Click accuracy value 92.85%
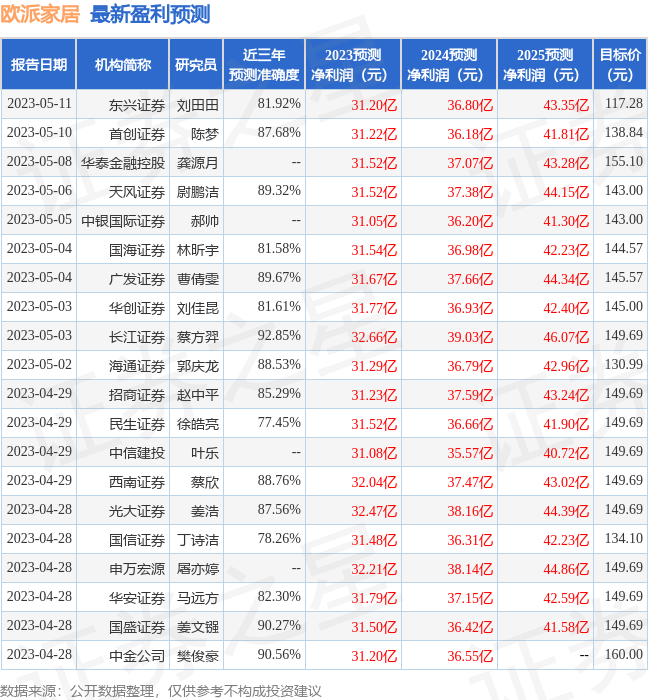Screen dimensions: 648x700 [279, 336]
